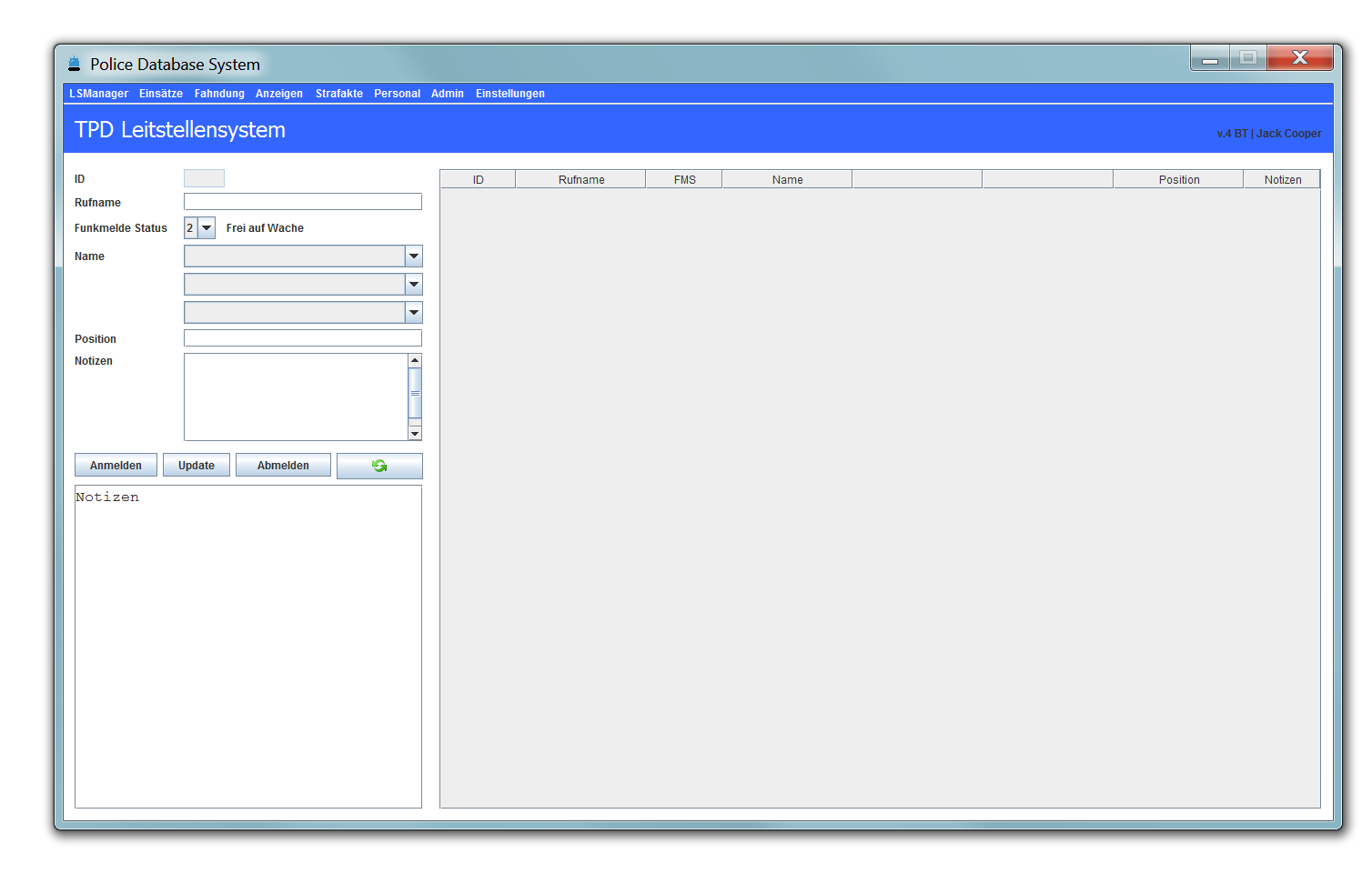
Task: Click the FMS column header
Action: (684, 180)
